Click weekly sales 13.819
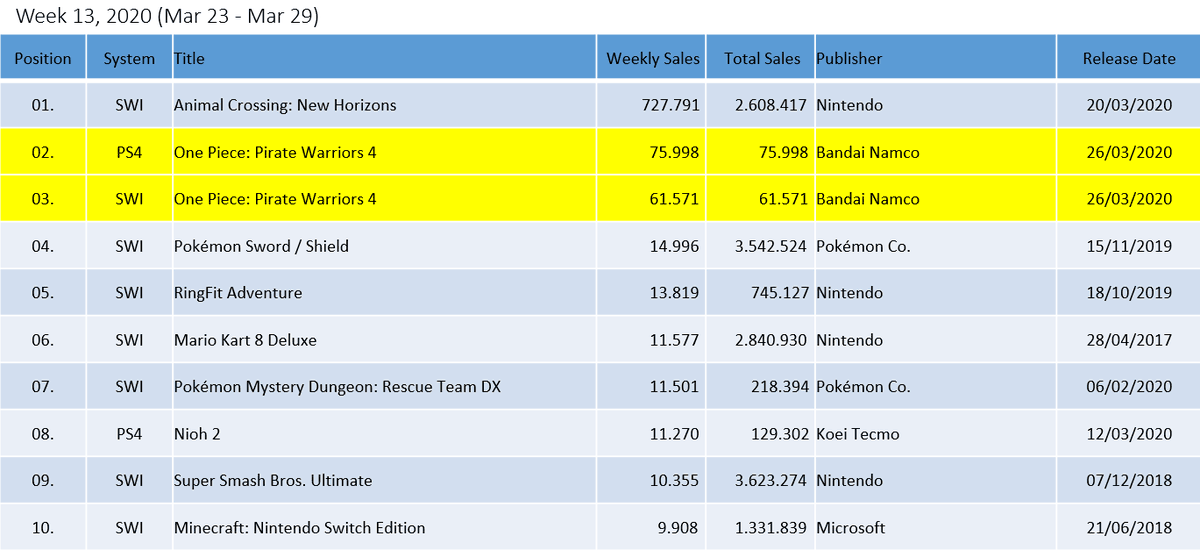The width and height of the screenshot is (1200, 550). tap(674, 293)
